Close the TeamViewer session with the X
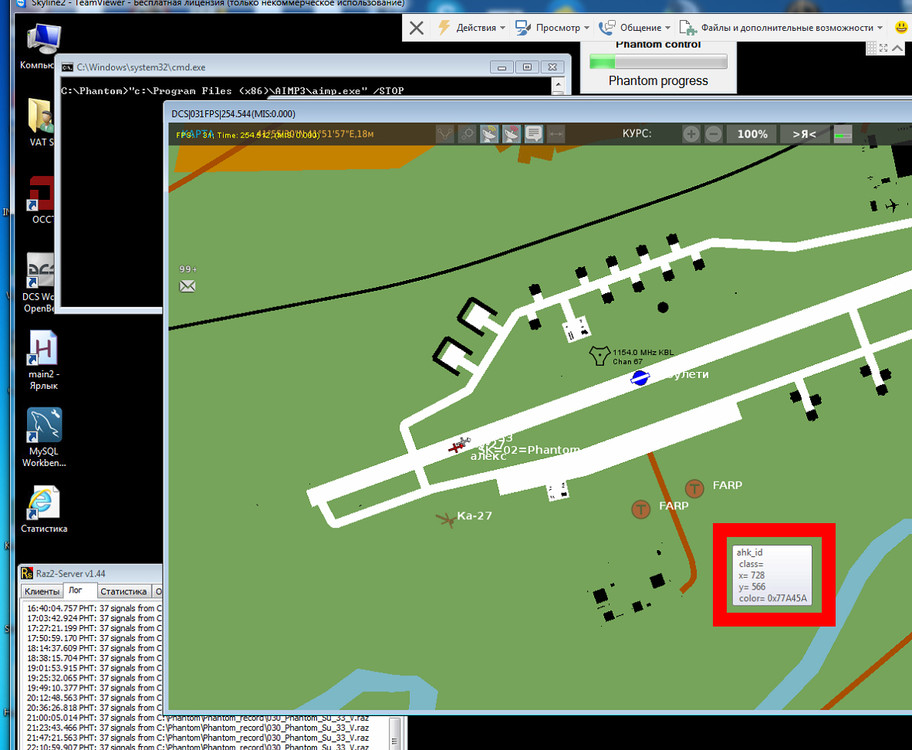The height and width of the screenshot is (750, 912). click(x=416, y=27)
